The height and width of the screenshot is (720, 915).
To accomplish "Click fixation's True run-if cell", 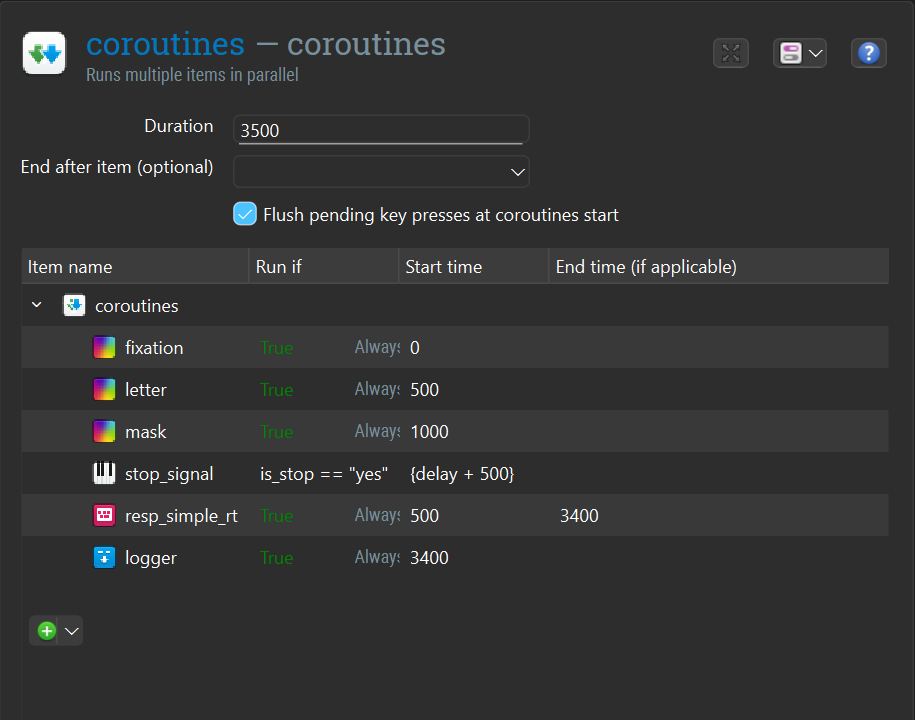I will (x=277, y=348).
